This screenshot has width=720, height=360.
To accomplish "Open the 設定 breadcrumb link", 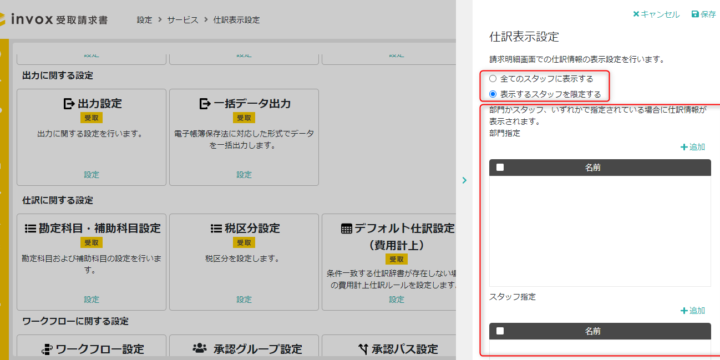I will 144,20.
